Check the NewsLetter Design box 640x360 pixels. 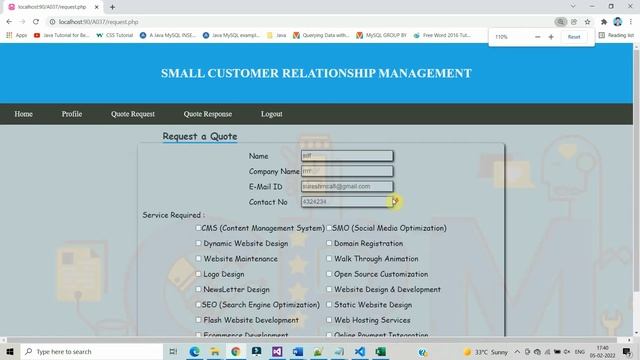click(198, 289)
